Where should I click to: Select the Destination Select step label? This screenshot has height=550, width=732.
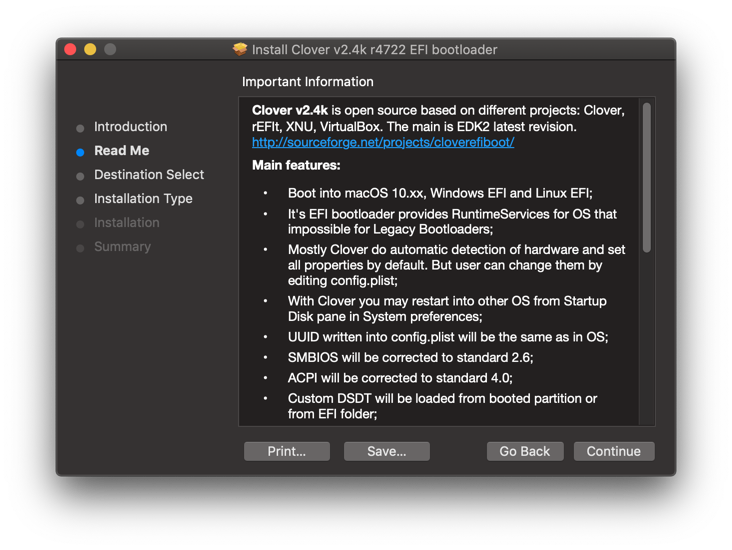148,175
